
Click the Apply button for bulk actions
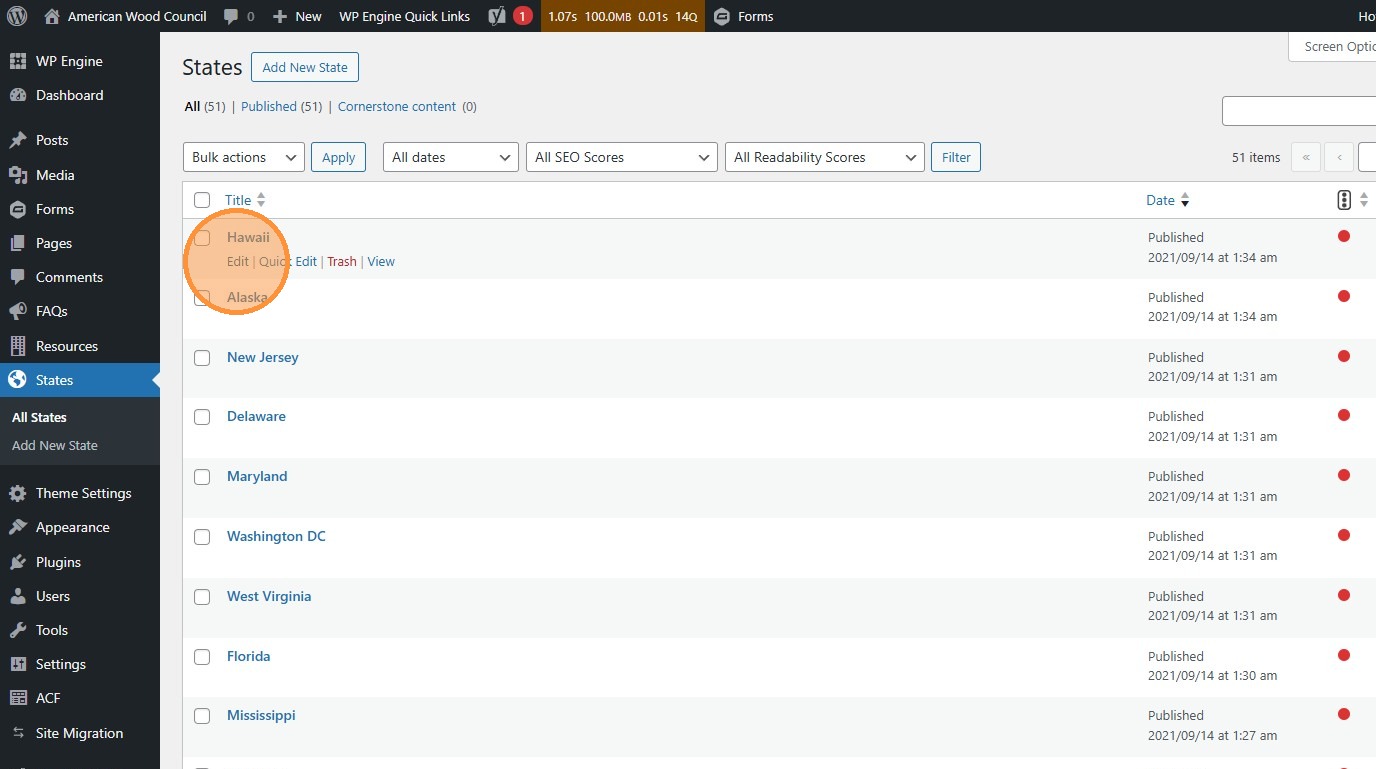pyautogui.click(x=339, y=157)
